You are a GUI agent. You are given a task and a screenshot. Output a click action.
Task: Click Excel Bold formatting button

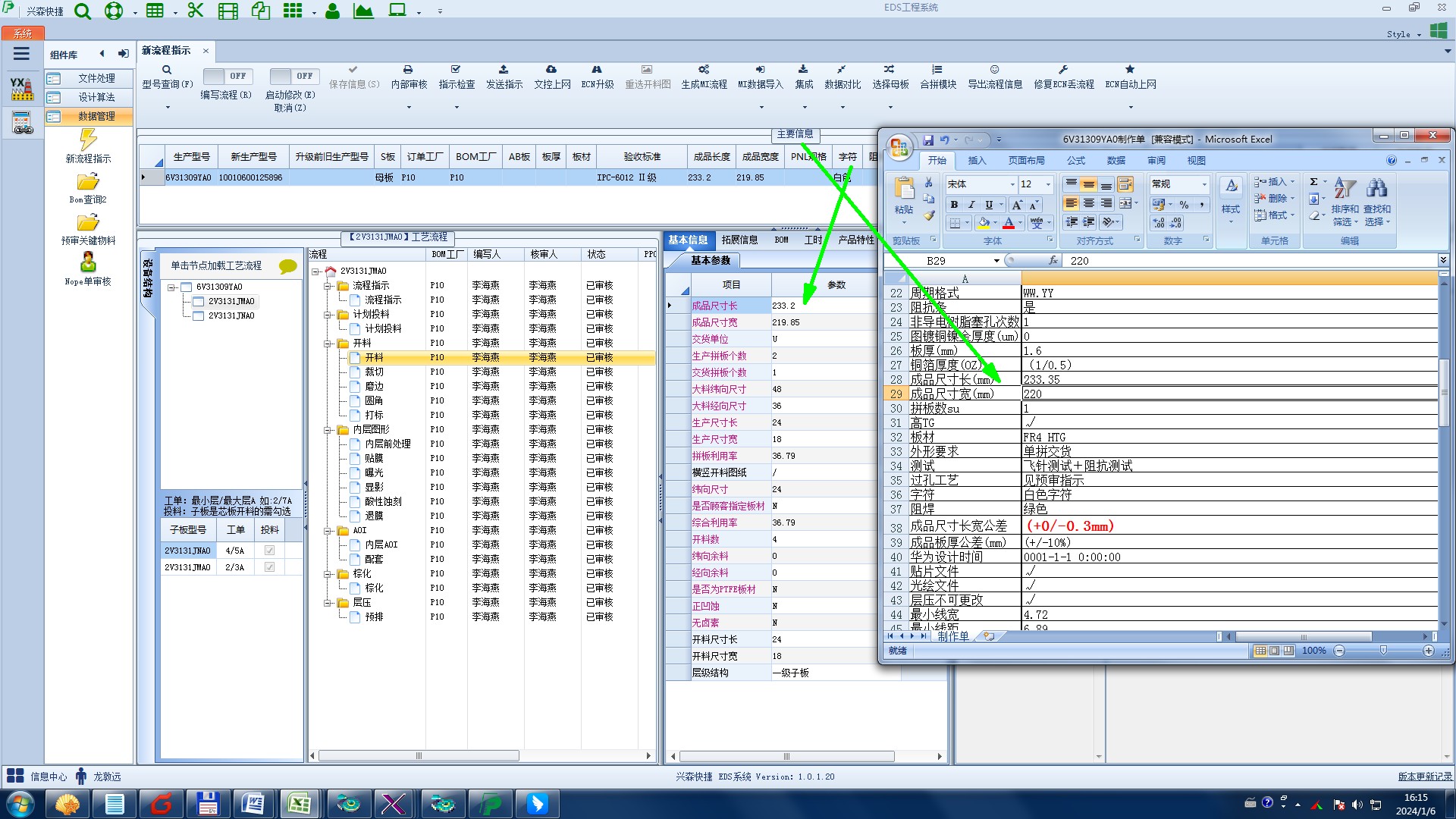pyautogui.click(x=954, y=205)
